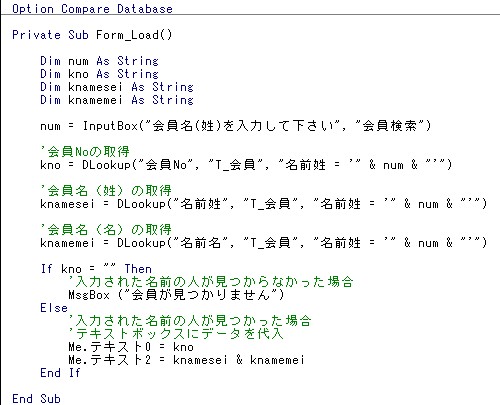Click the "End Sub" line
The image size is (500, 405).
click(x=36, y=399)
